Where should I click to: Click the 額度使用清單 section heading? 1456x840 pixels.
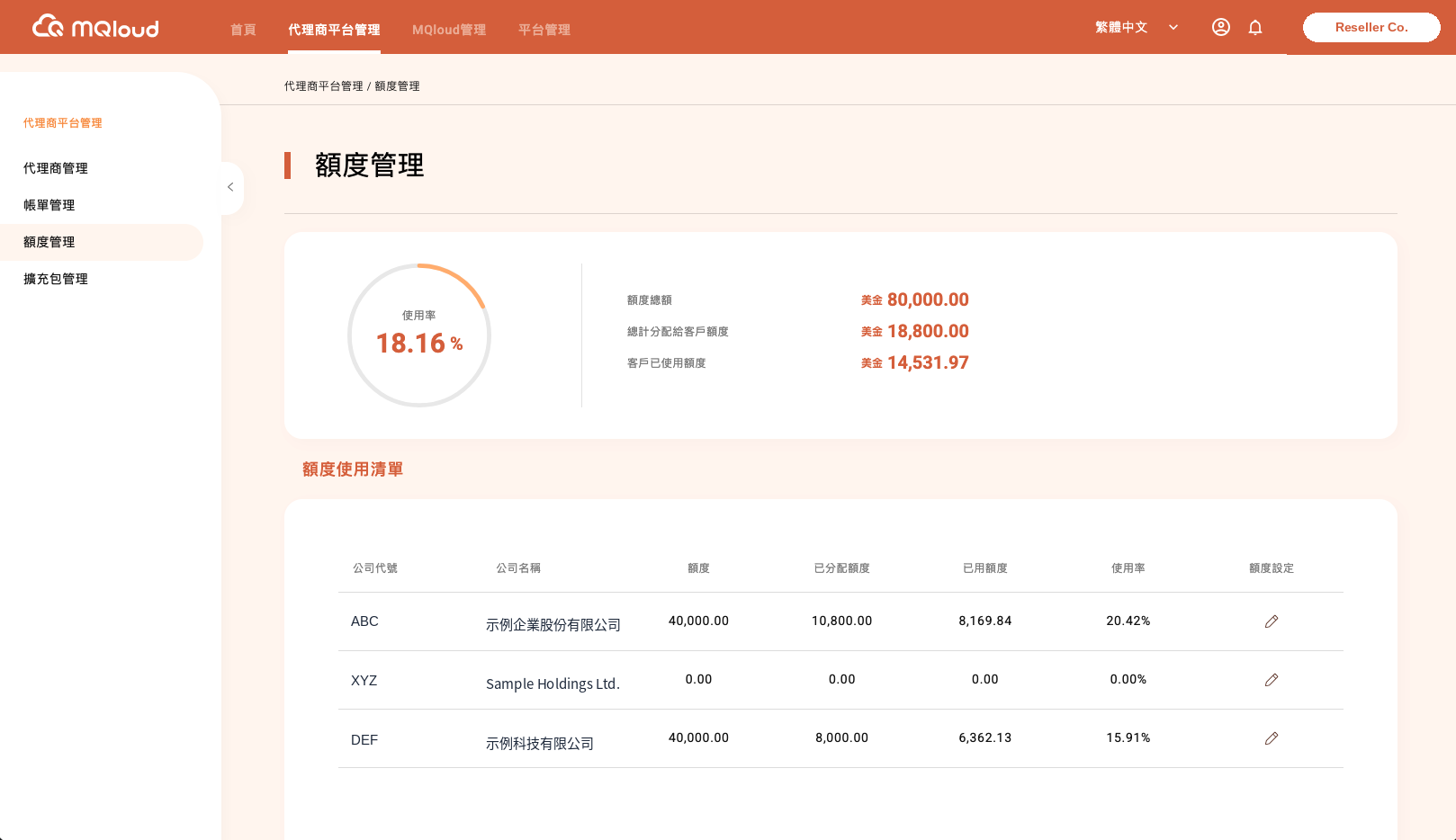click(353, 469)
